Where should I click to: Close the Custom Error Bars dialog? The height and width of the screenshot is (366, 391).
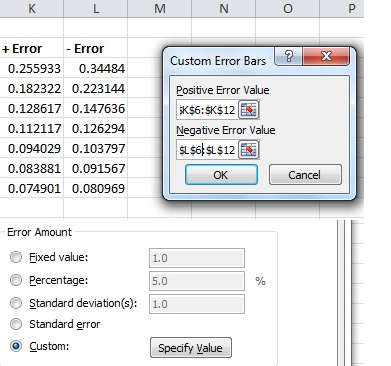click(326, 56)
